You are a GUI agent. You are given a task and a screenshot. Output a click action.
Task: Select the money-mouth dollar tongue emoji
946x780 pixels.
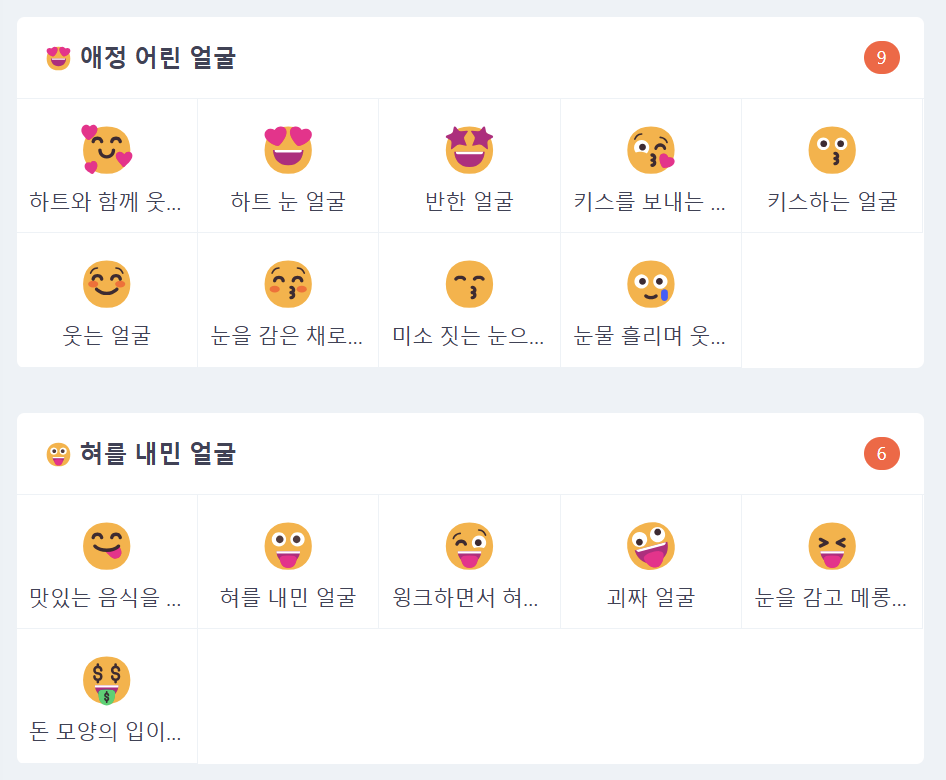tap(107, 679)
